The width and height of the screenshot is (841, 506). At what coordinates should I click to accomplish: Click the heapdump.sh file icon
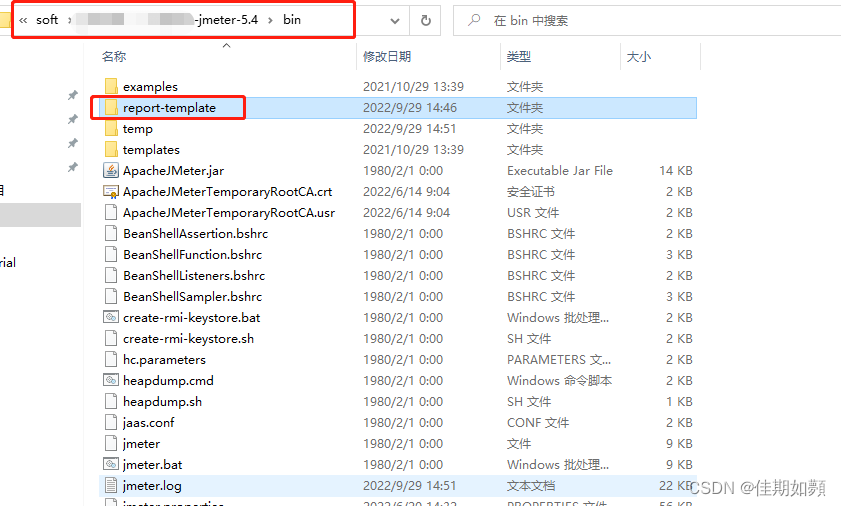click(110, 401)
